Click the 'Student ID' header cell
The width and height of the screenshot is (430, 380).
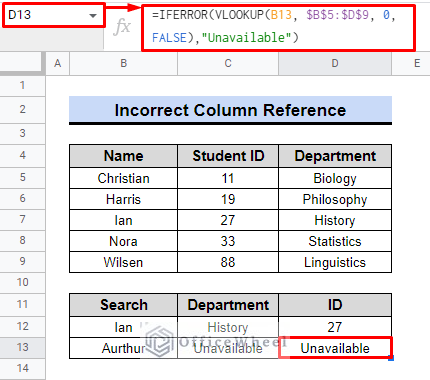click(228, 156)
